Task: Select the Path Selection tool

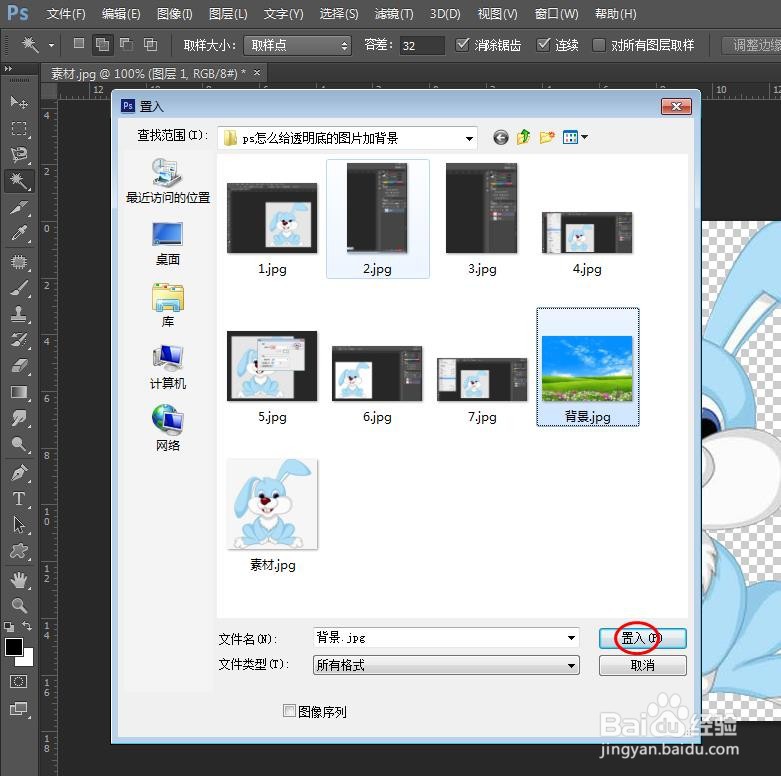Action: pos(19,524)
